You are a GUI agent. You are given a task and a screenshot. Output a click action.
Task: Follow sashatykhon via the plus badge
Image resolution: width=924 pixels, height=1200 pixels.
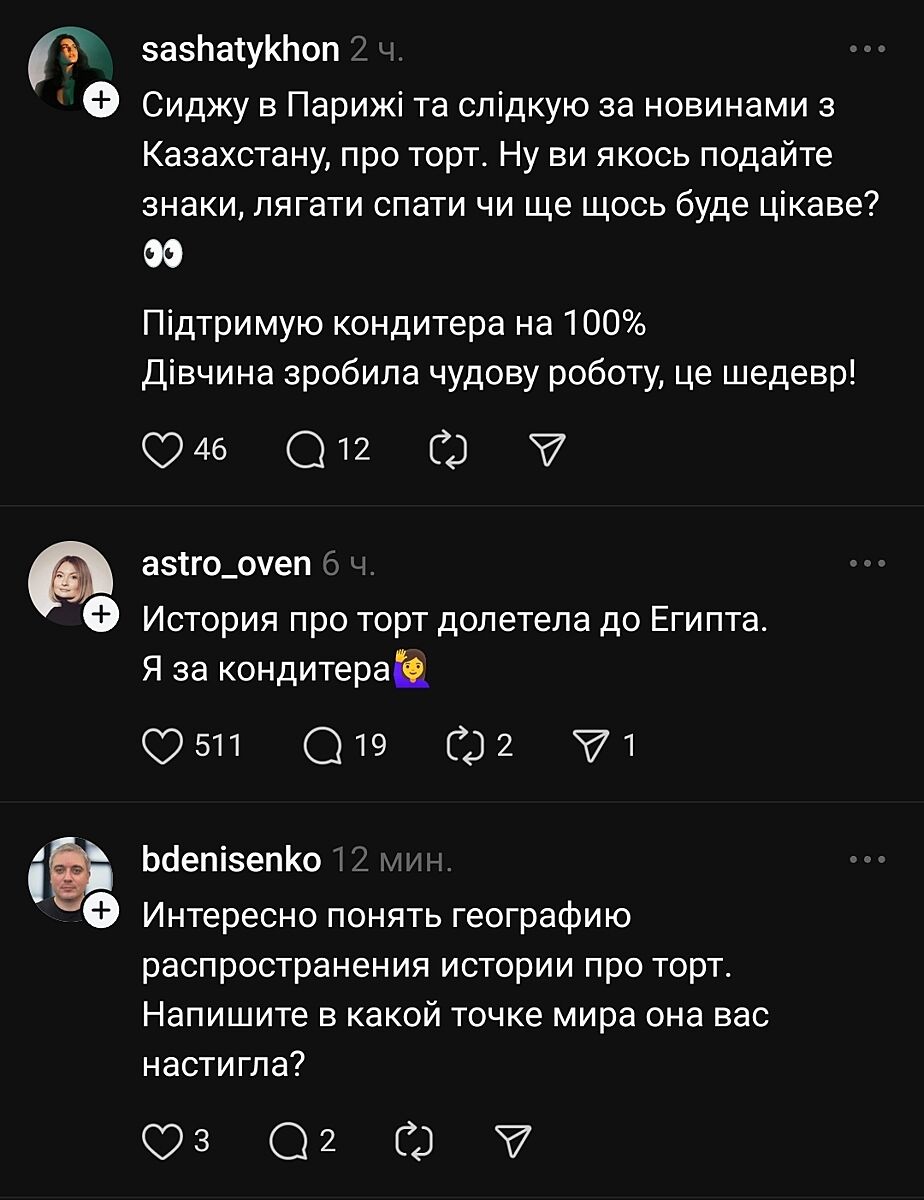pyautogui.click(x=102, y=101)
